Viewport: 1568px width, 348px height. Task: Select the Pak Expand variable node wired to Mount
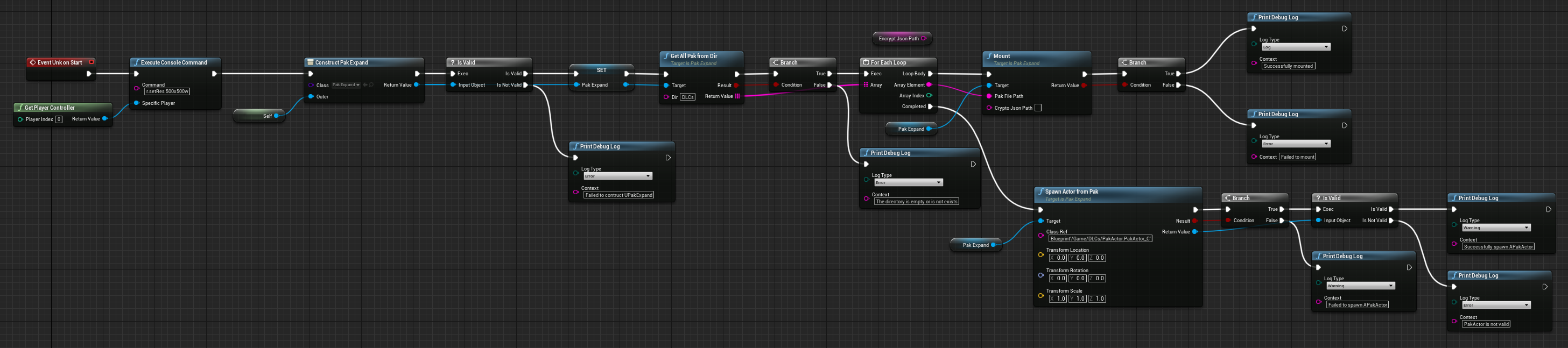coord(911,129)
